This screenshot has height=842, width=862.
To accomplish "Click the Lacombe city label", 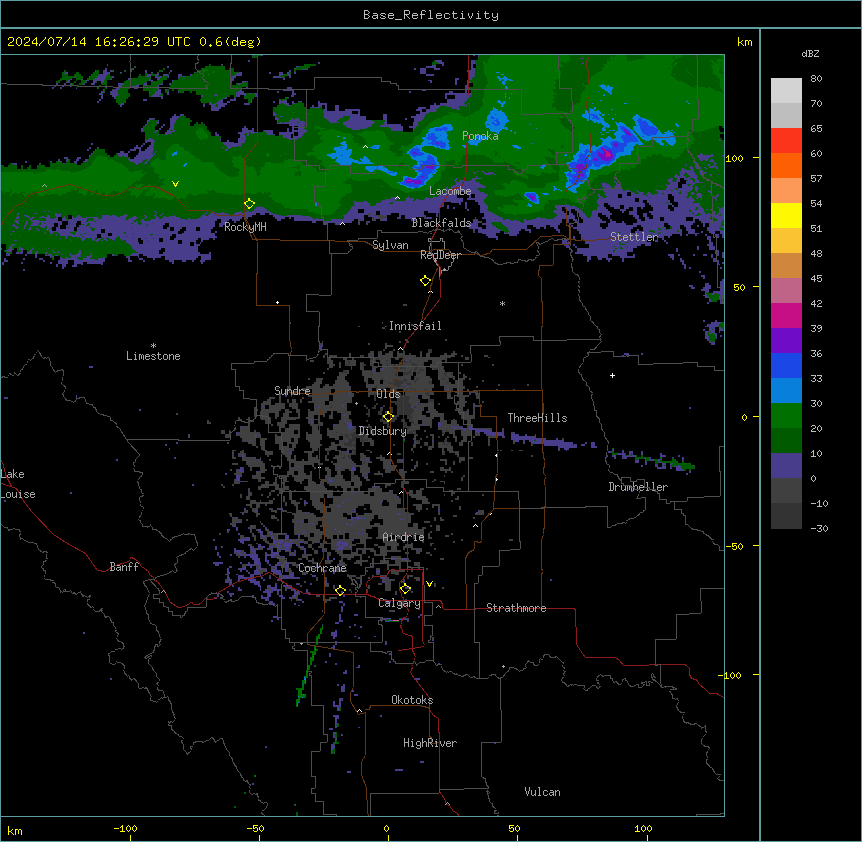I will (450, 191).
